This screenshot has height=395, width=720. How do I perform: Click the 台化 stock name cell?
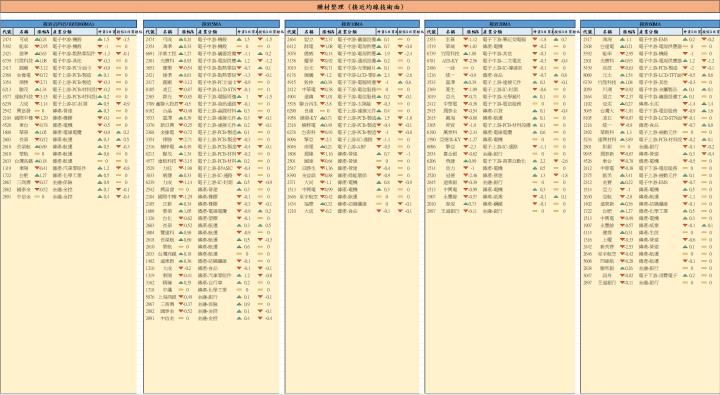pos(167,218)
